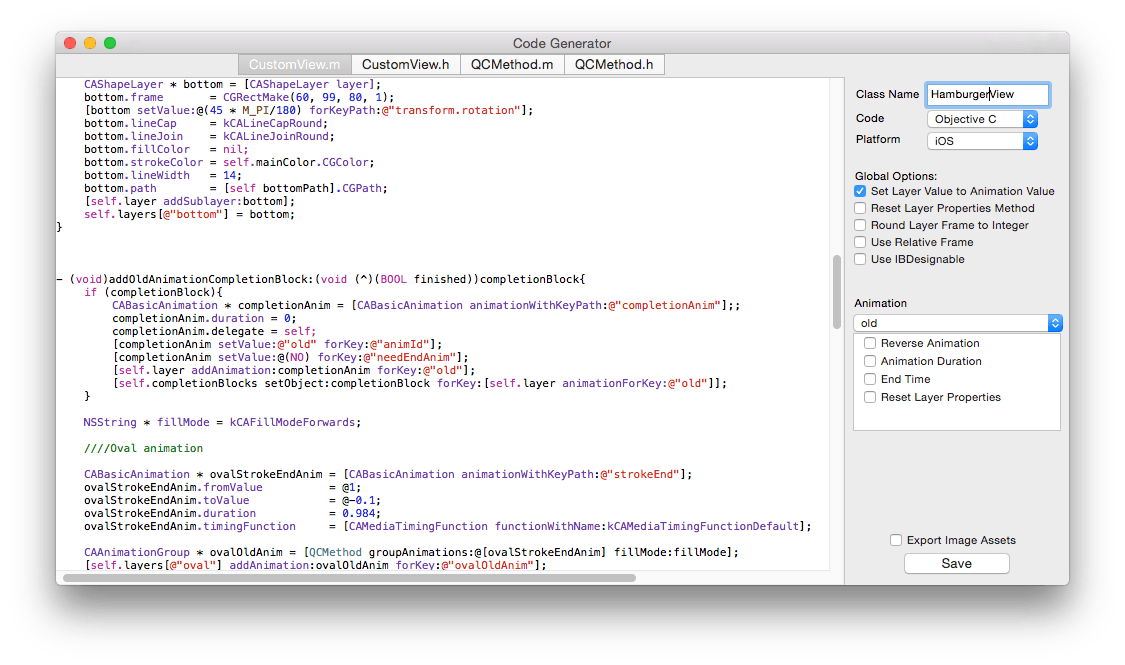Screen dimensions: 1125x665
Task: Check the Use IBDesignable box
Action: coord(860,259)
